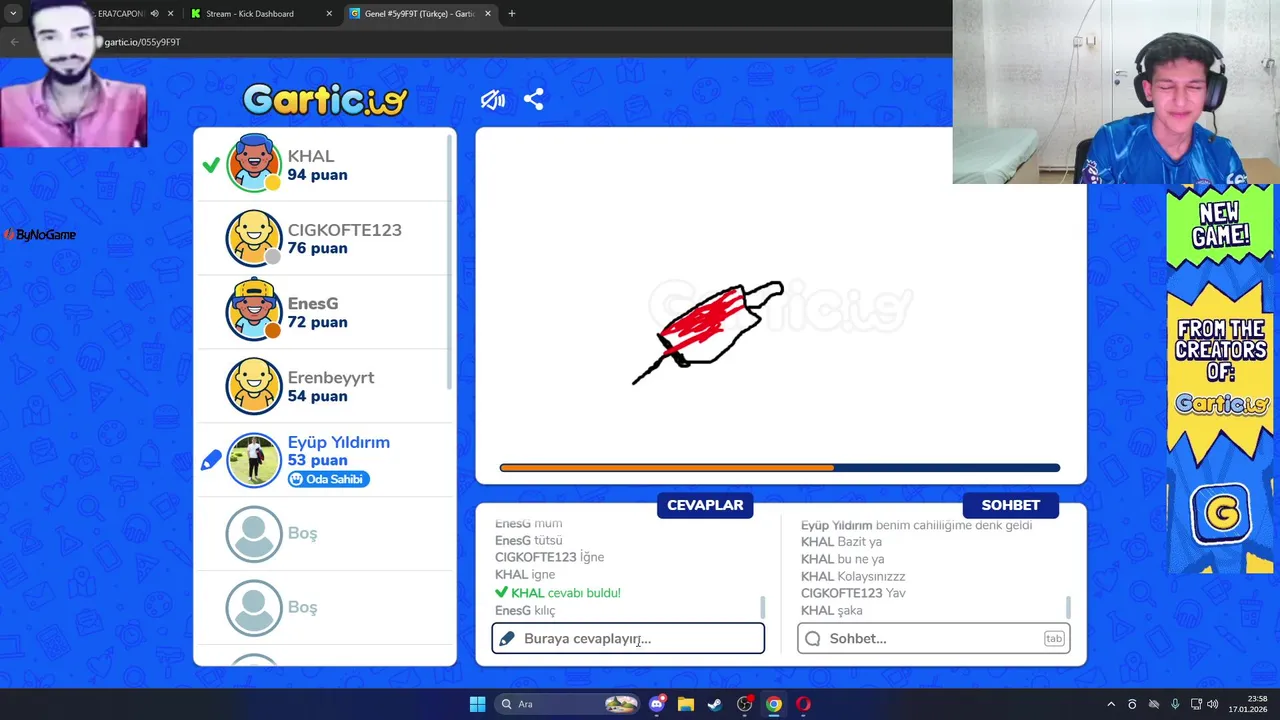Click 'CIGKOFTE123 Yav' chat message
1280x720 pixels.
point(853,593)
